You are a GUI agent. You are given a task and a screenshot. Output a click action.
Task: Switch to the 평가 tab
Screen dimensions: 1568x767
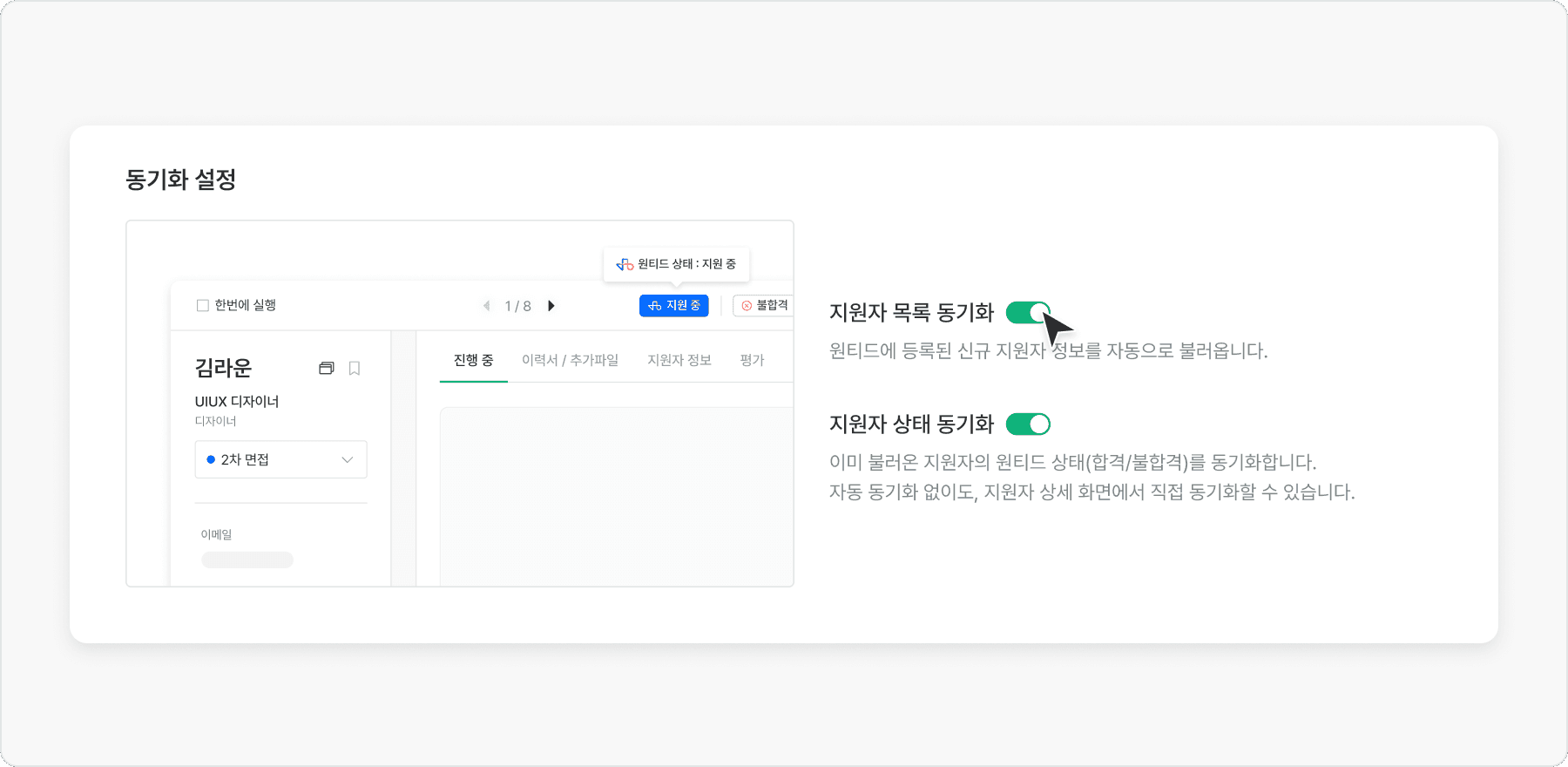(x=752, y=360)
